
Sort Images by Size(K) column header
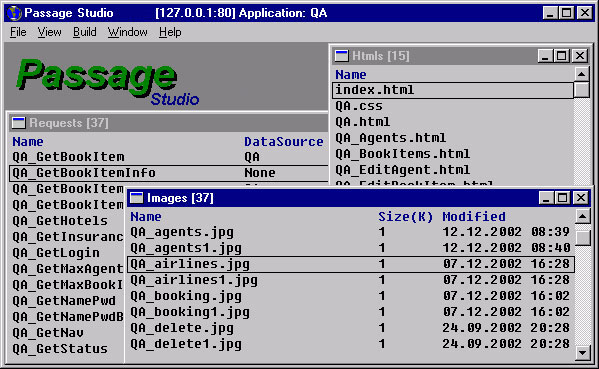click(405, 217)
